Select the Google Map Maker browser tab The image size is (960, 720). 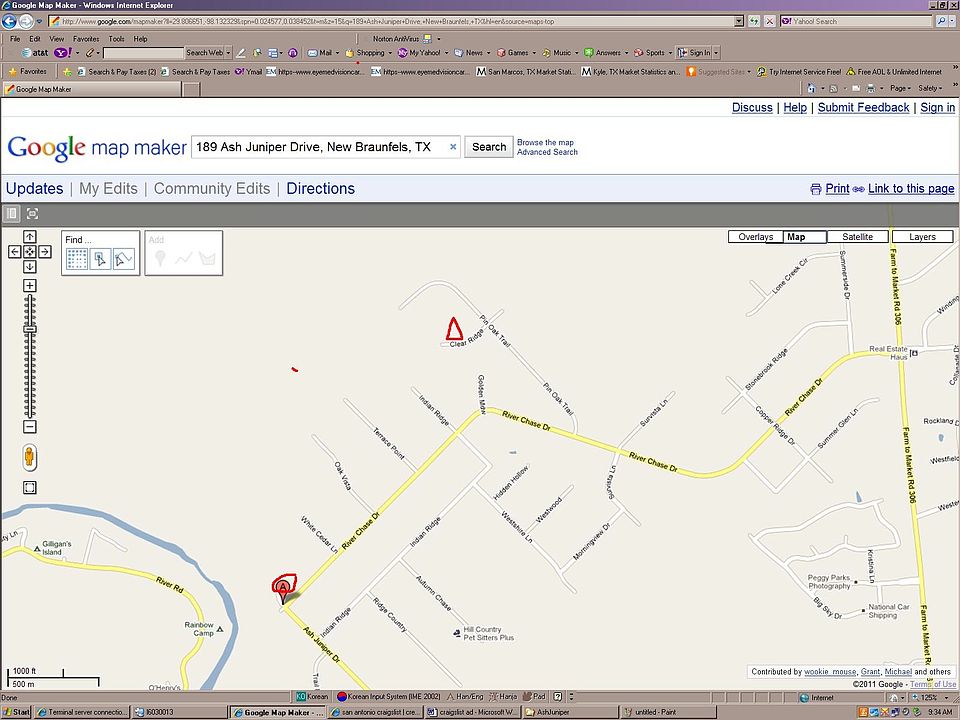click(x=92, y=89)
